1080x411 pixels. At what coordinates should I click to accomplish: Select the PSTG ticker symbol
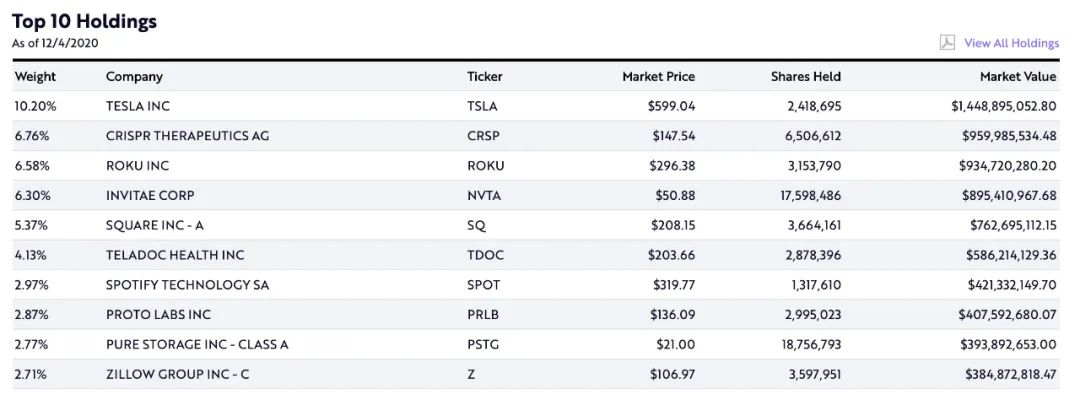click(x=485, y=345)
